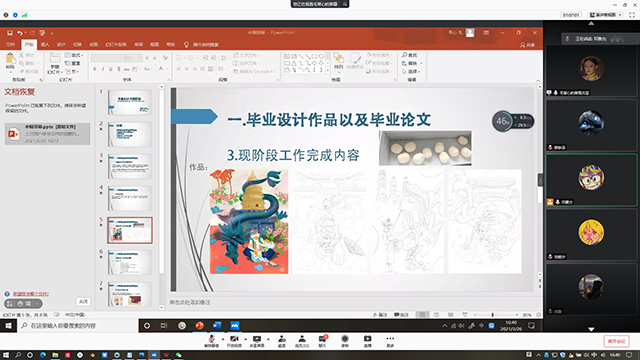Increase font size in the ribbon
This screenshot has width=640, height=360.
click(x=147, y=58)
